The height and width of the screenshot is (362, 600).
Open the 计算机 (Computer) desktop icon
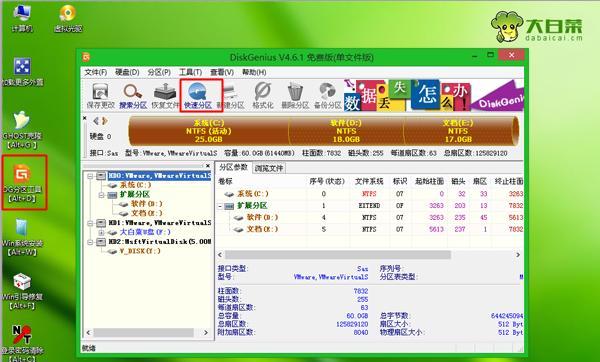pyautogui.click(x=22, y=18)
